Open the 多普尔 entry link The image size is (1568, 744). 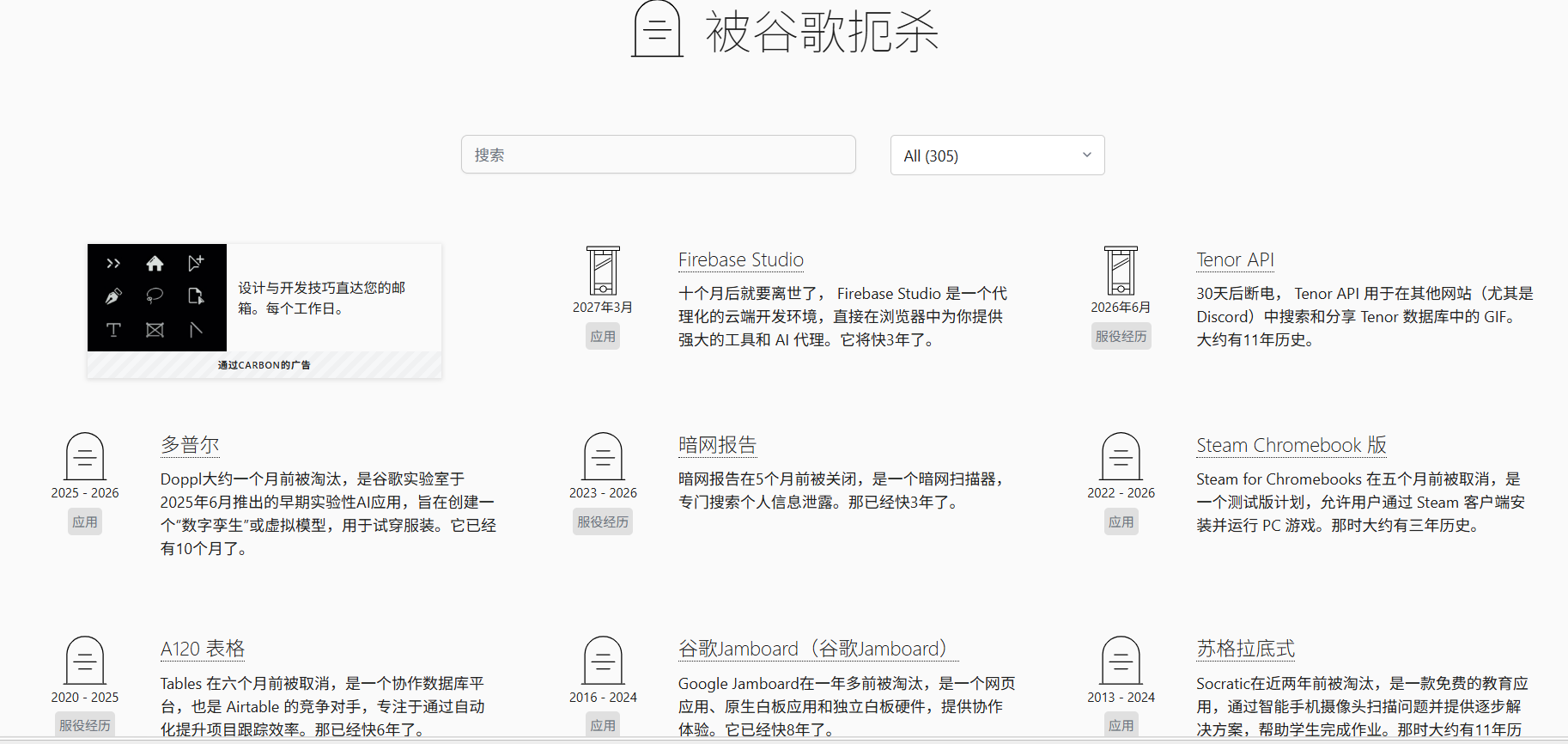(190, 445)
